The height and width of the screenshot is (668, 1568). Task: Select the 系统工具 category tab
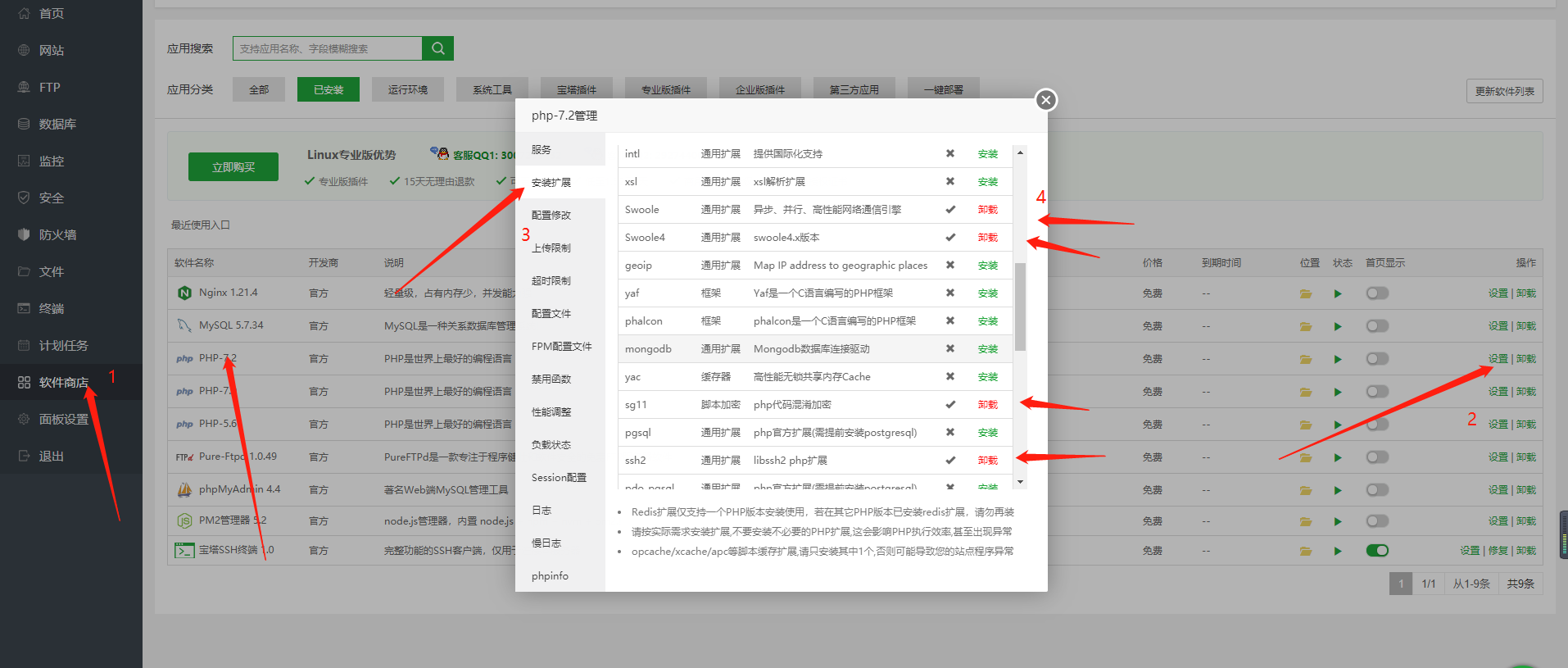point(492,89)
